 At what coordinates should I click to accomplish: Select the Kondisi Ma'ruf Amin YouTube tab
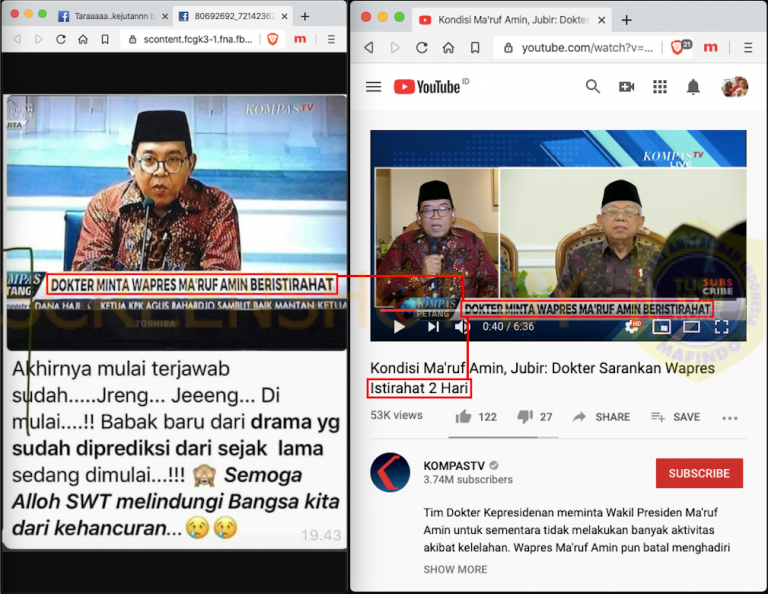[x=512, y=20]
